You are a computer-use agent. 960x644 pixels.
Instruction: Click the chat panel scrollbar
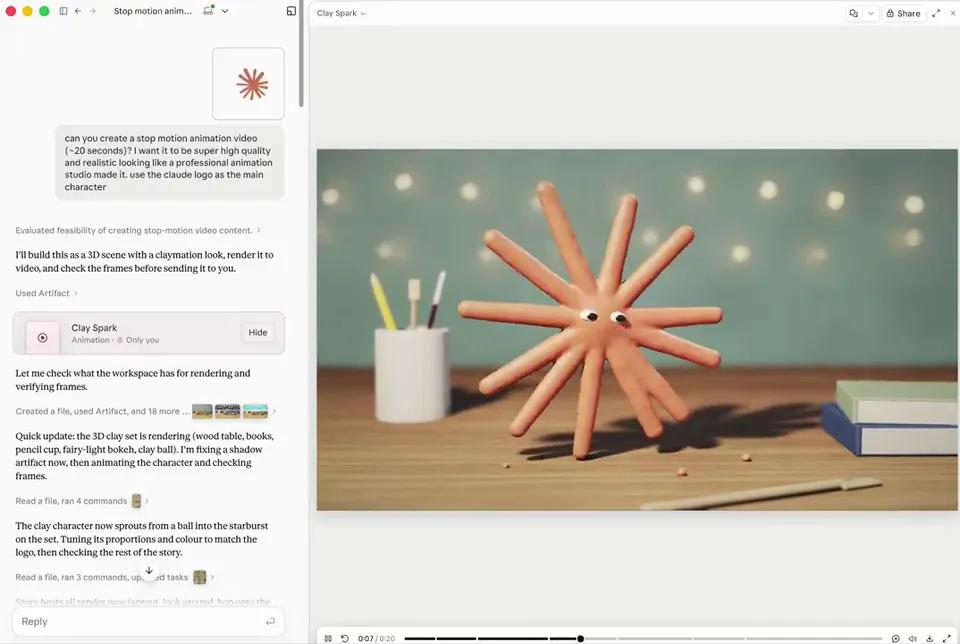coord(301,54)
